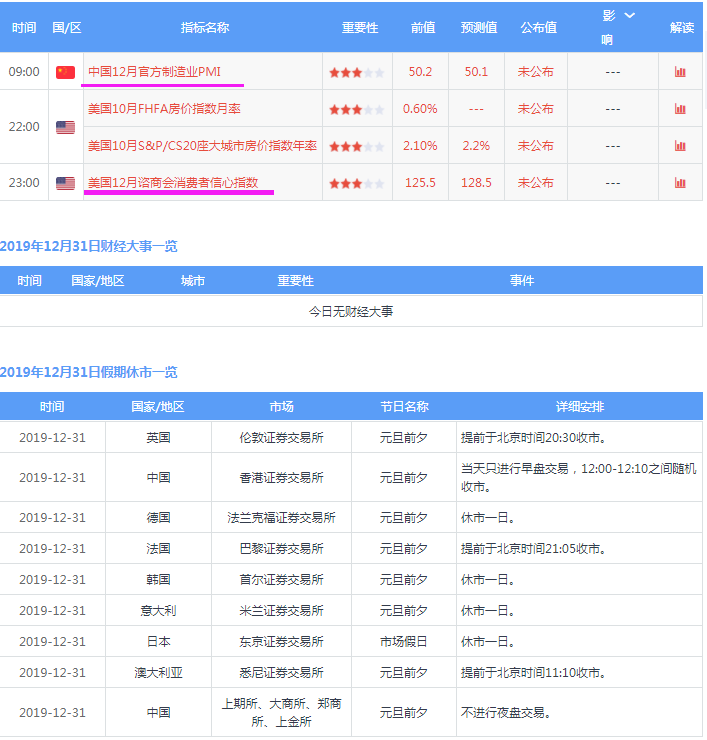This screenshot has width=707, height=740.
Task: Open chart icon for 美国12月谘商会消费者信心指数 row
Action: 680,183
